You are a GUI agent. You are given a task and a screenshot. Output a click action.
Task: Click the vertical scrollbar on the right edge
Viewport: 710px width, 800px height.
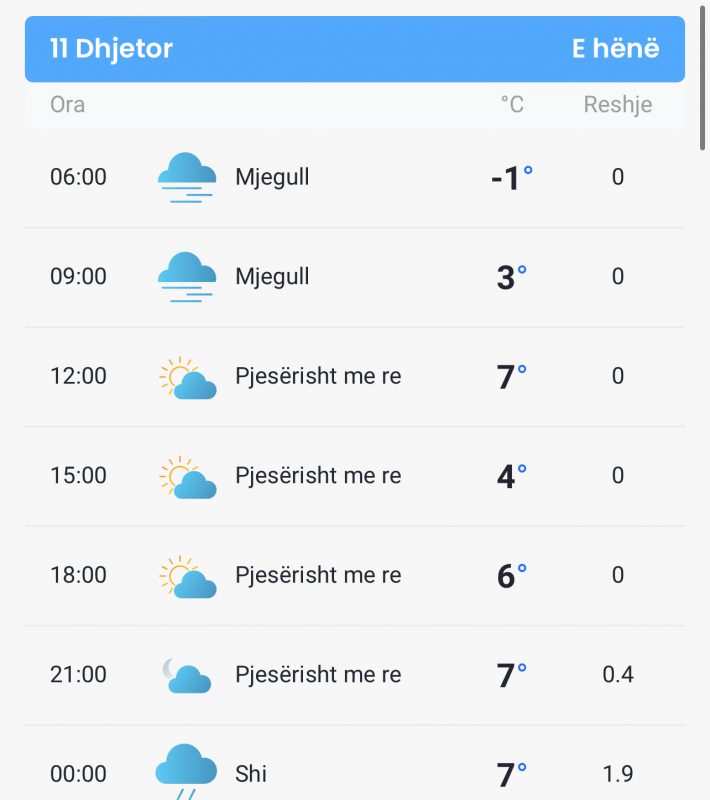703,79
